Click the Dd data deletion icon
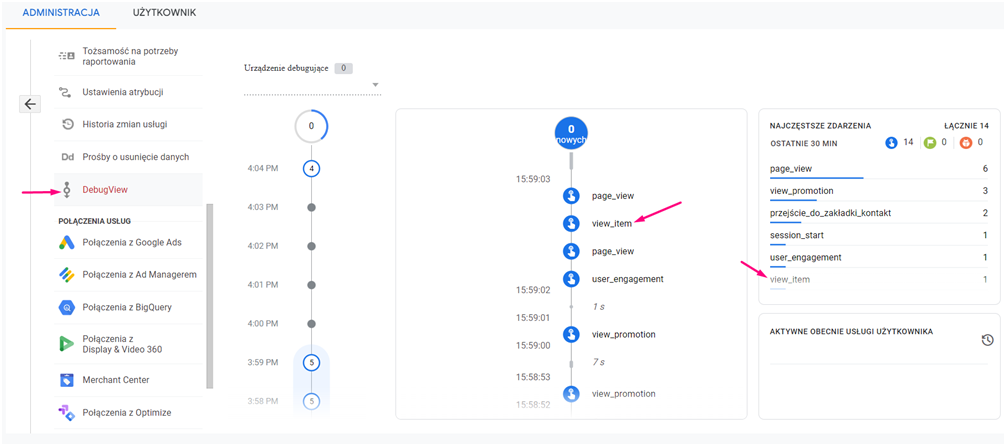Image resolution: width=1006 pixels, height=446 pixels. (67, 157)
